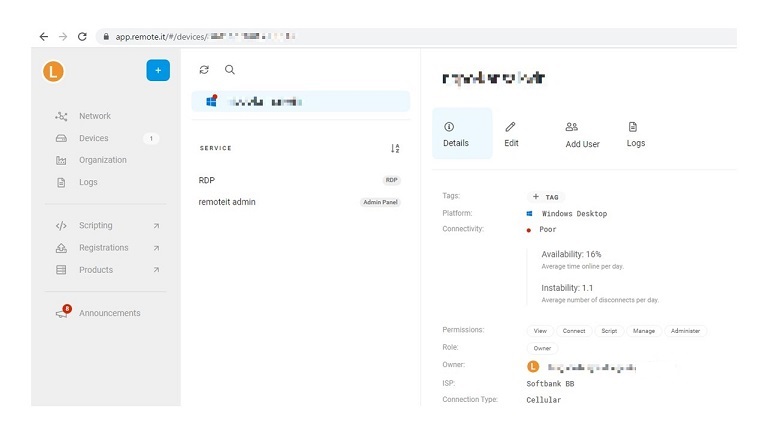768x432 pixels.
Task: Open the Registrations link
Action: (x=104, y=248)
